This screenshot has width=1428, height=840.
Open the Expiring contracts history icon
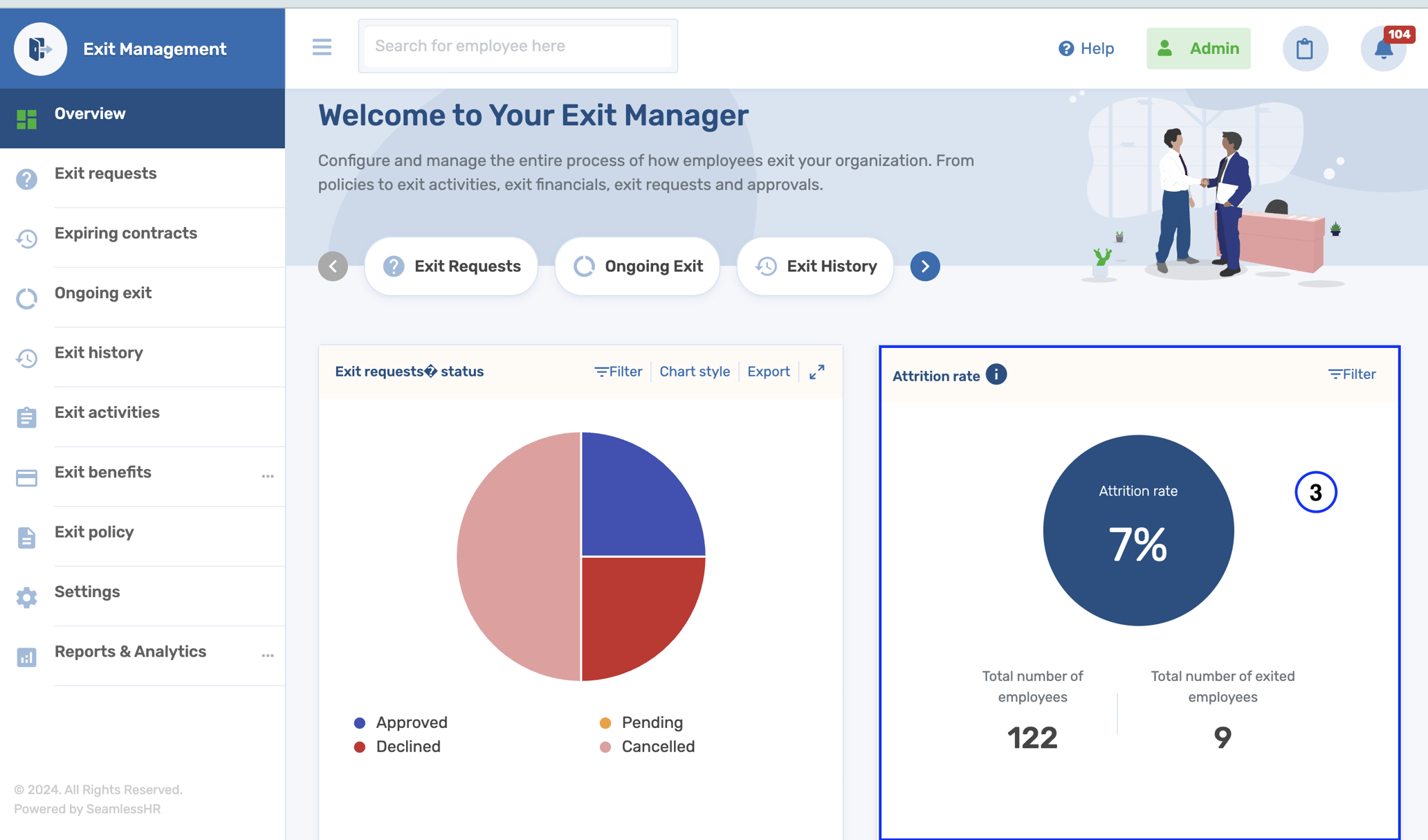(26, 239)
